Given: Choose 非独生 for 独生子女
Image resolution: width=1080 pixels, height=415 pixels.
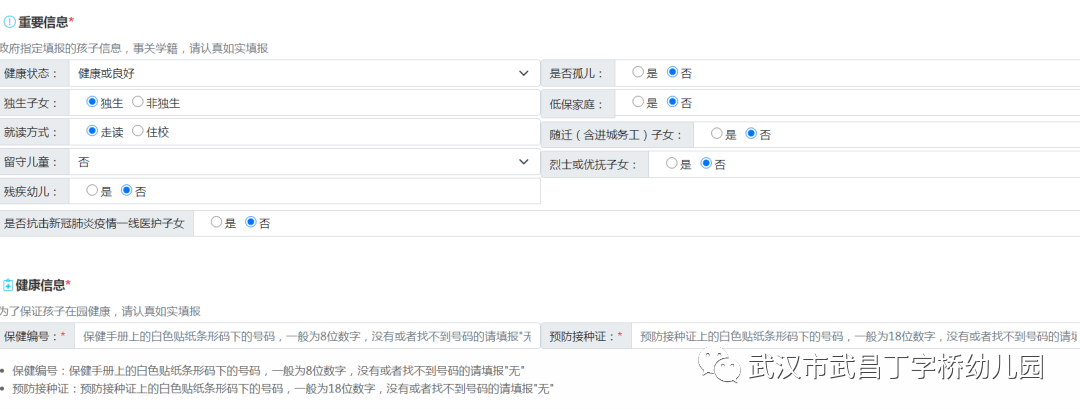Looking at the screenshot, I should 138,102.
